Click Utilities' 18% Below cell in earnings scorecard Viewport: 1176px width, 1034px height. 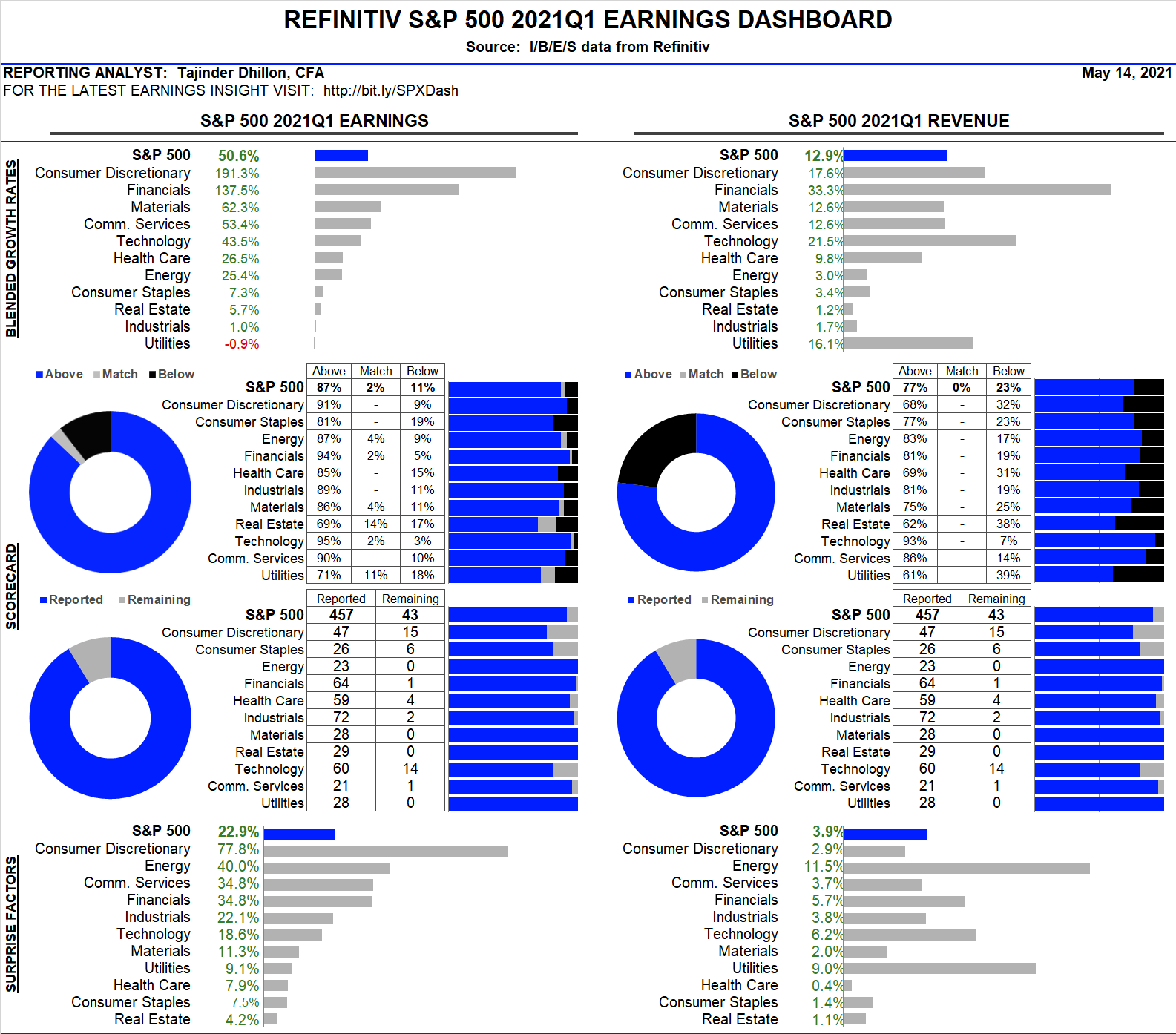coord(423,575)
